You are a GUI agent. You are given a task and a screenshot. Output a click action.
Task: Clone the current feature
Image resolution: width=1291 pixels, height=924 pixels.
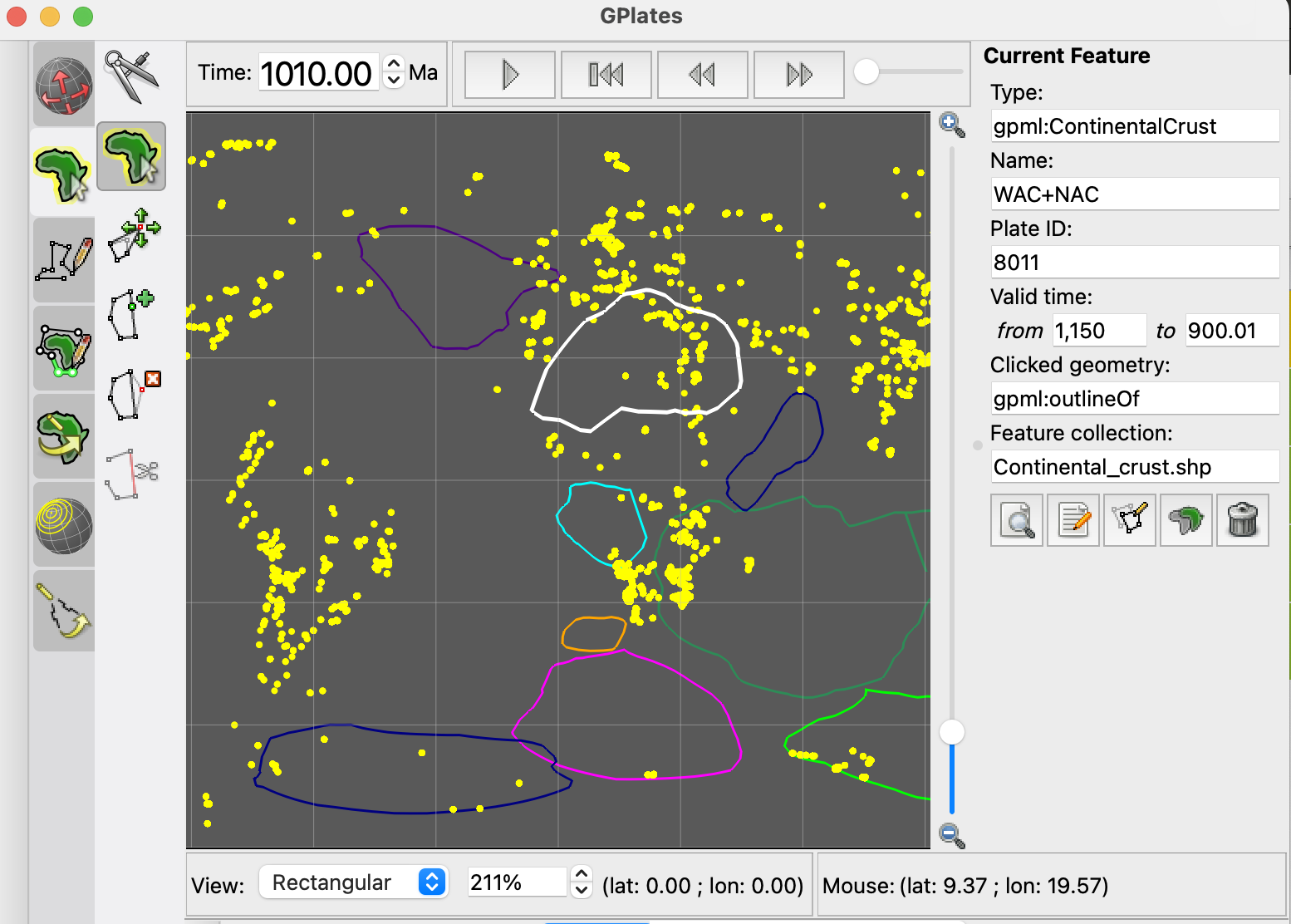pos(1186,520)
